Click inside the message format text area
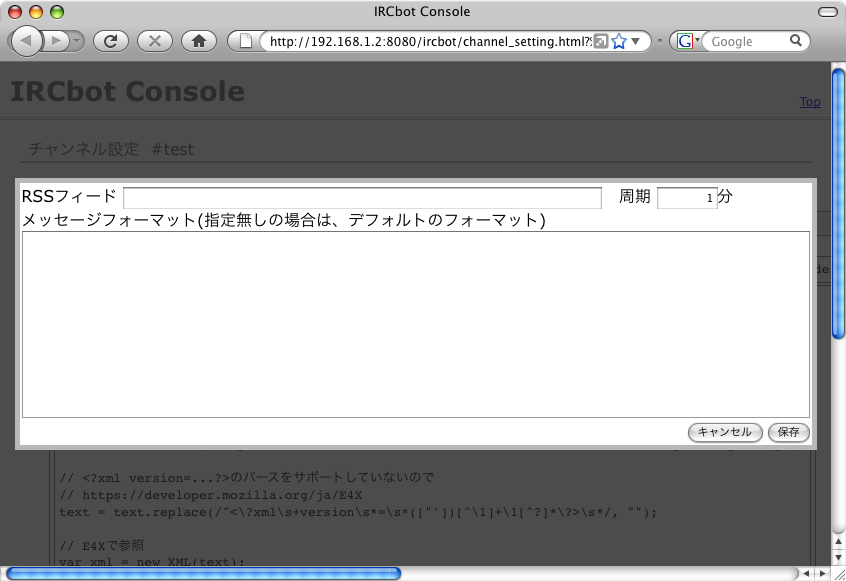 (415, 324)
